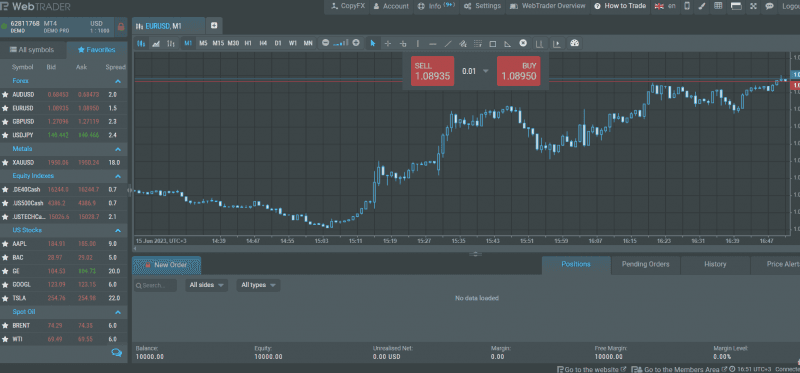Select the horizontal line drawing tool

click(x=433, y=43)
